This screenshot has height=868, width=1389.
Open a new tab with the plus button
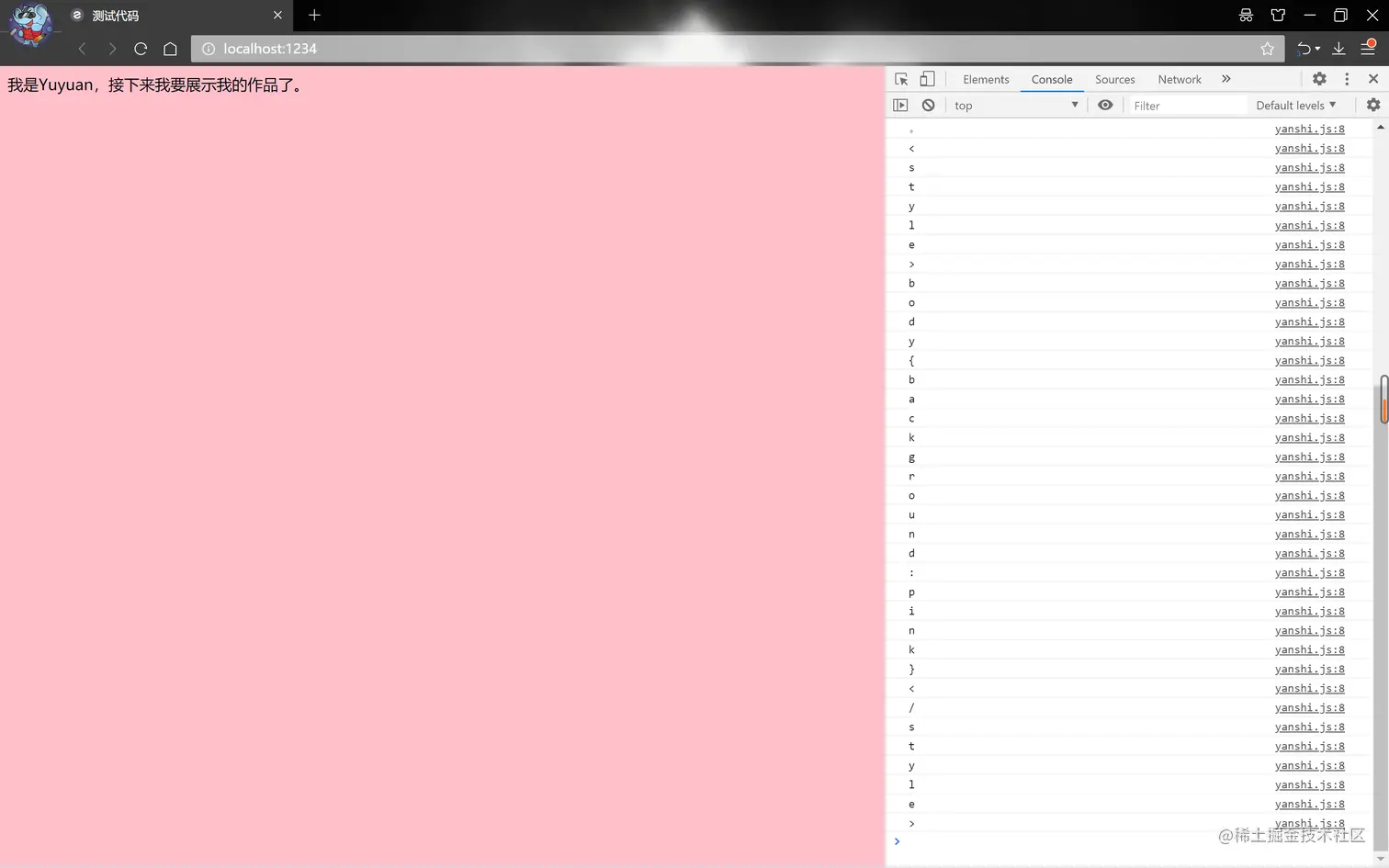click(x=314, y=15)
